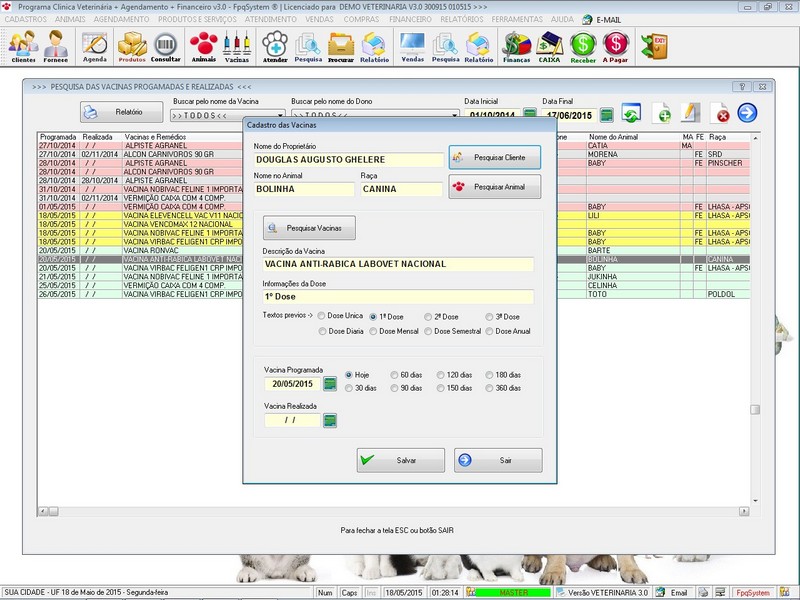Click the exit door icon in toolbar
This screenshot has height=600, width=800.
pos(654,46)
